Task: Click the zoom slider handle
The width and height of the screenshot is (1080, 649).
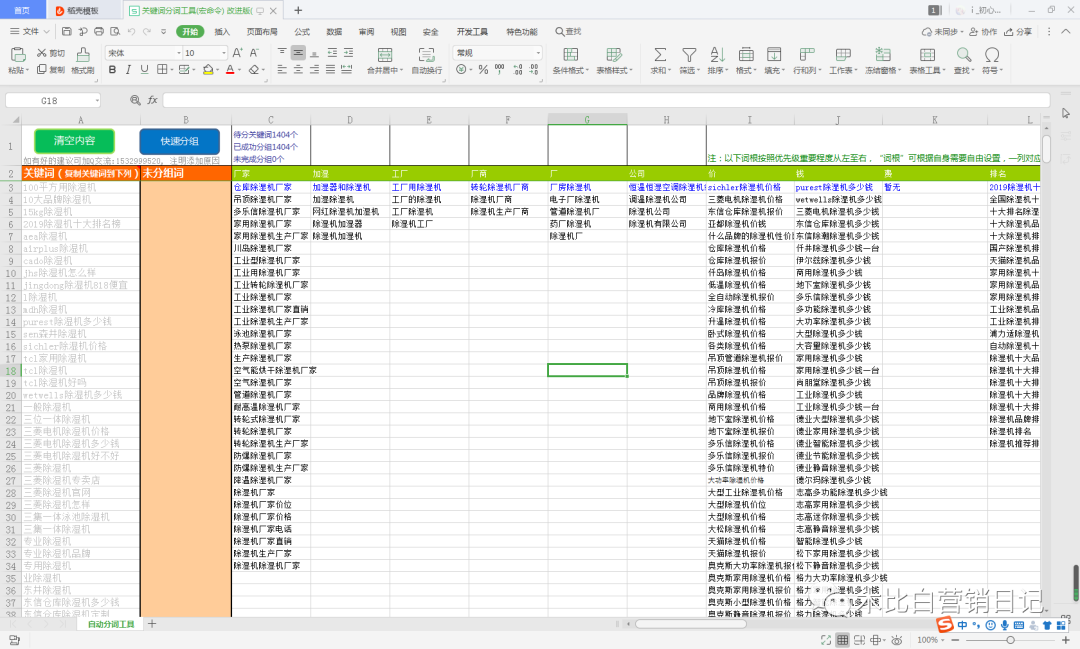Action: click(1010, 640)
